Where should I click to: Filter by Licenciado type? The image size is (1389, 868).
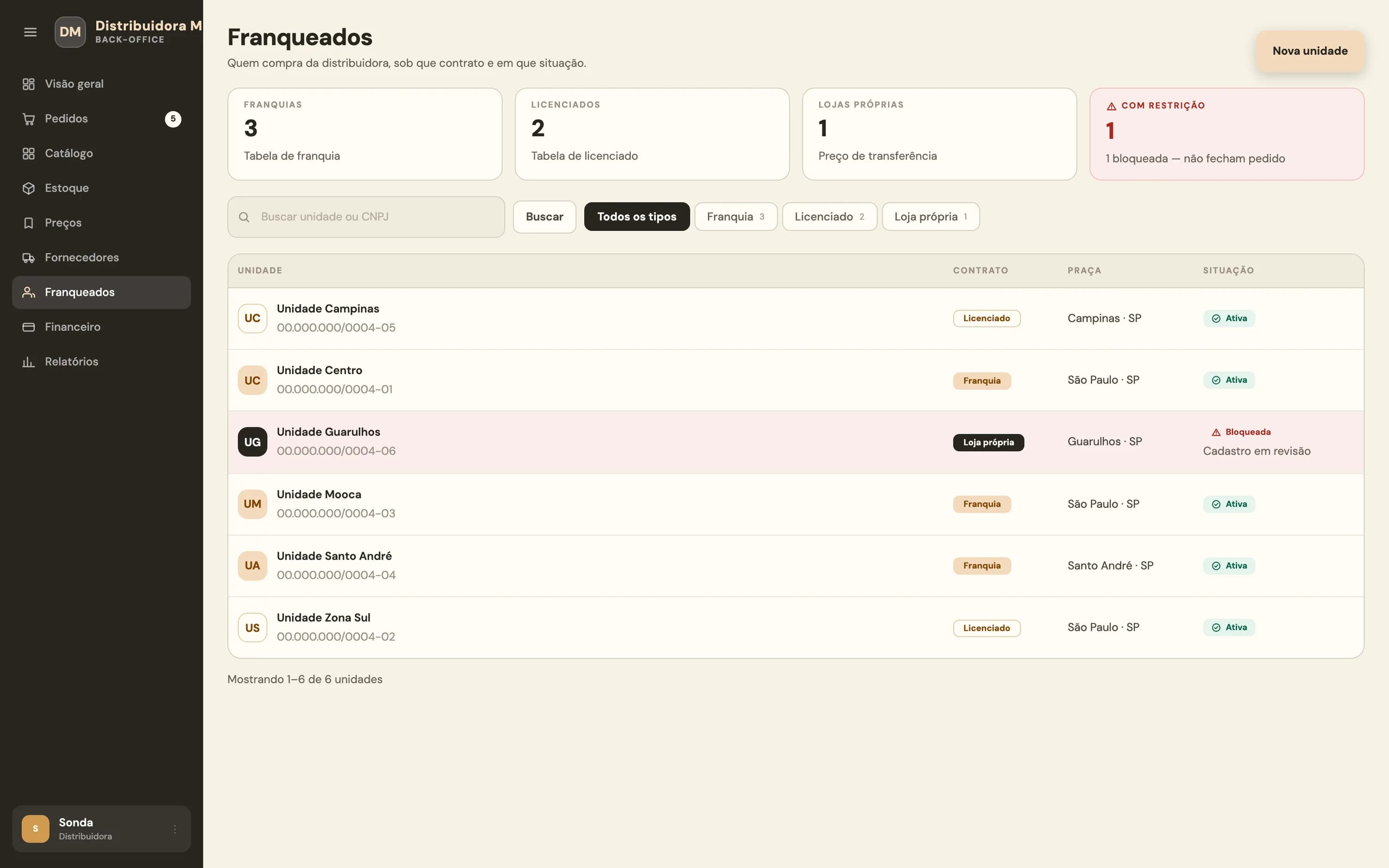(829, 217)
